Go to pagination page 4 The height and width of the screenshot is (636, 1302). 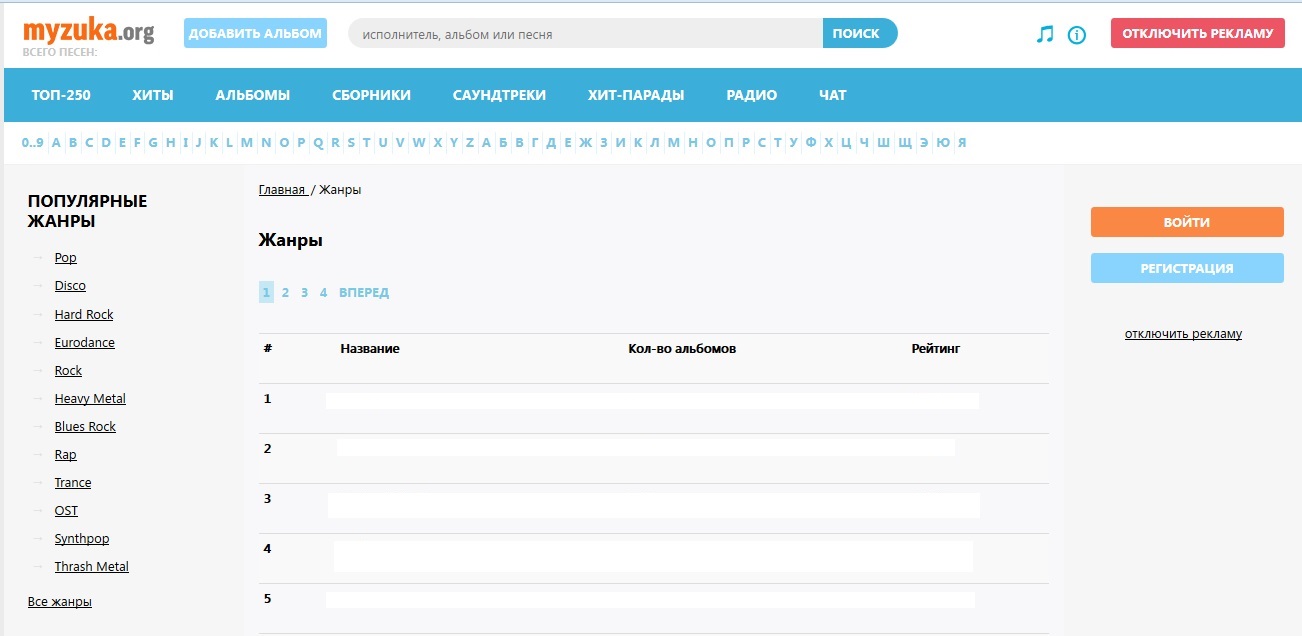[x=323, y=293]
